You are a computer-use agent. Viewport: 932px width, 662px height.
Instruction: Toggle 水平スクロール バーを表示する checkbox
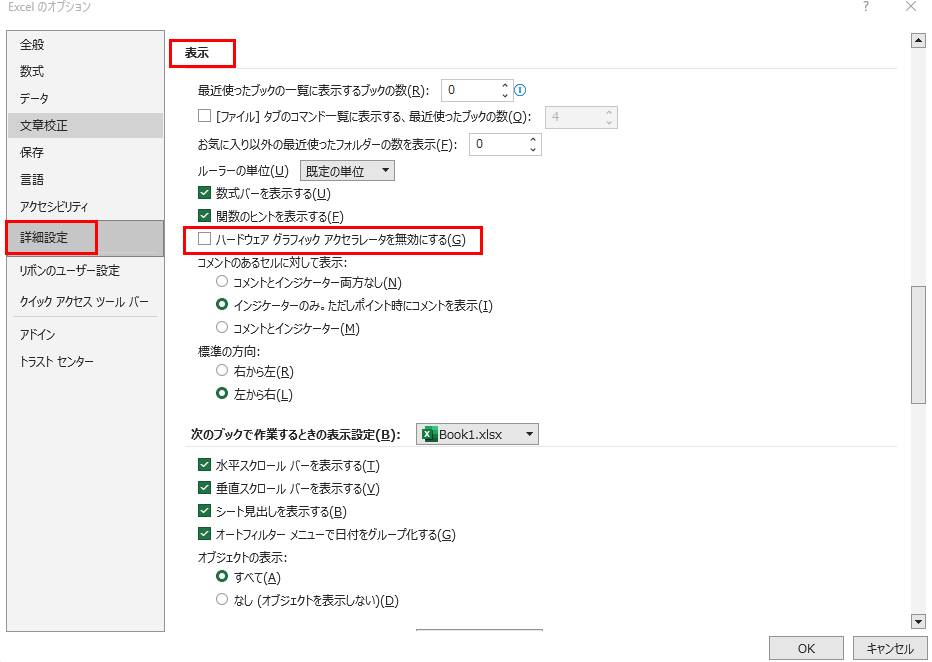click(205, 466)
